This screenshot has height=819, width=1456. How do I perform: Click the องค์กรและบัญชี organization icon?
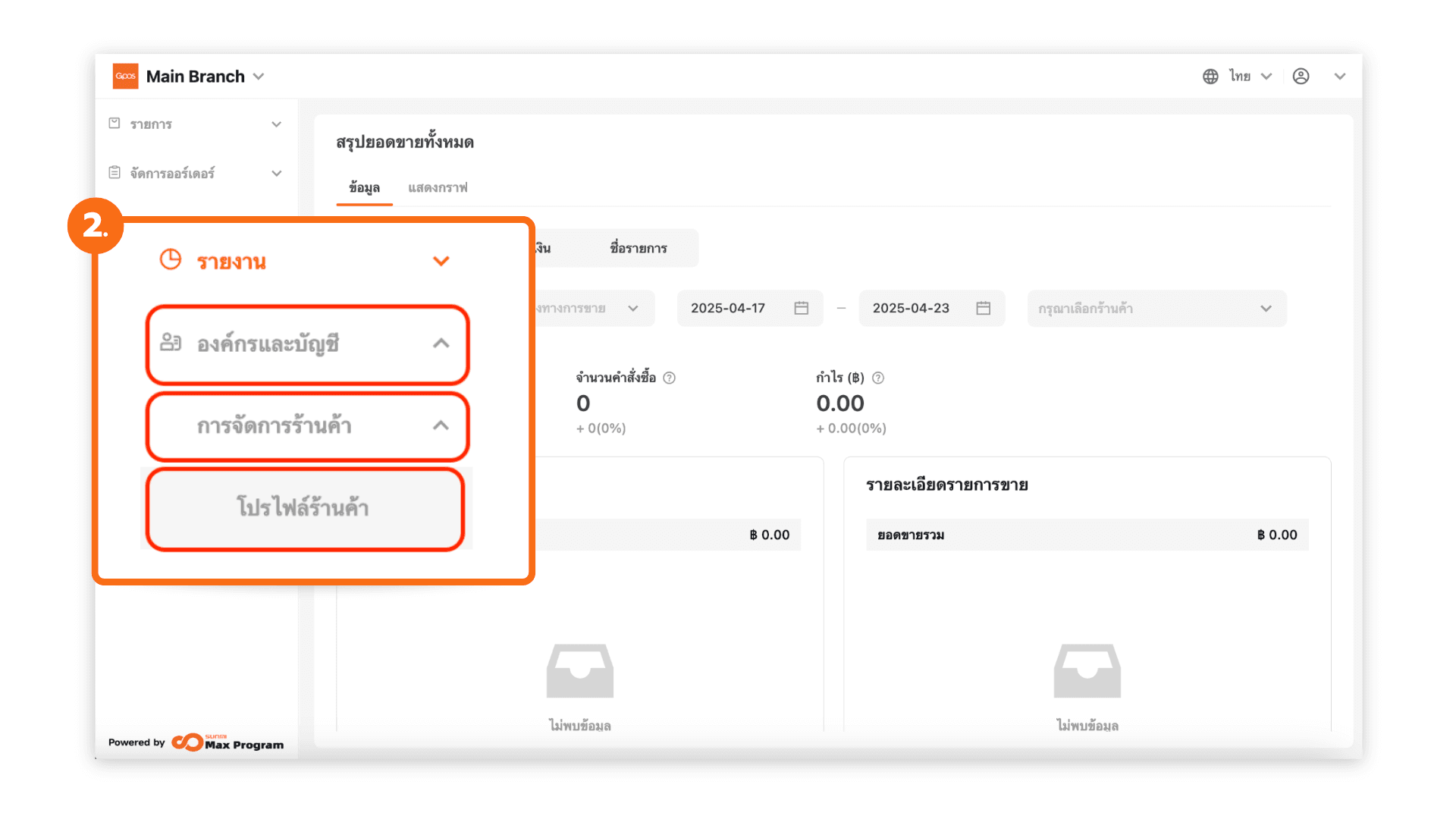click(171, 343)
